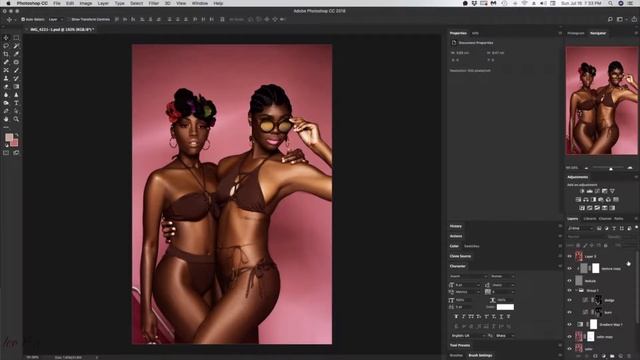The width and height of the screenshot is (640, 360).
Task: Open the Window menu
Action: click(200, 3)
